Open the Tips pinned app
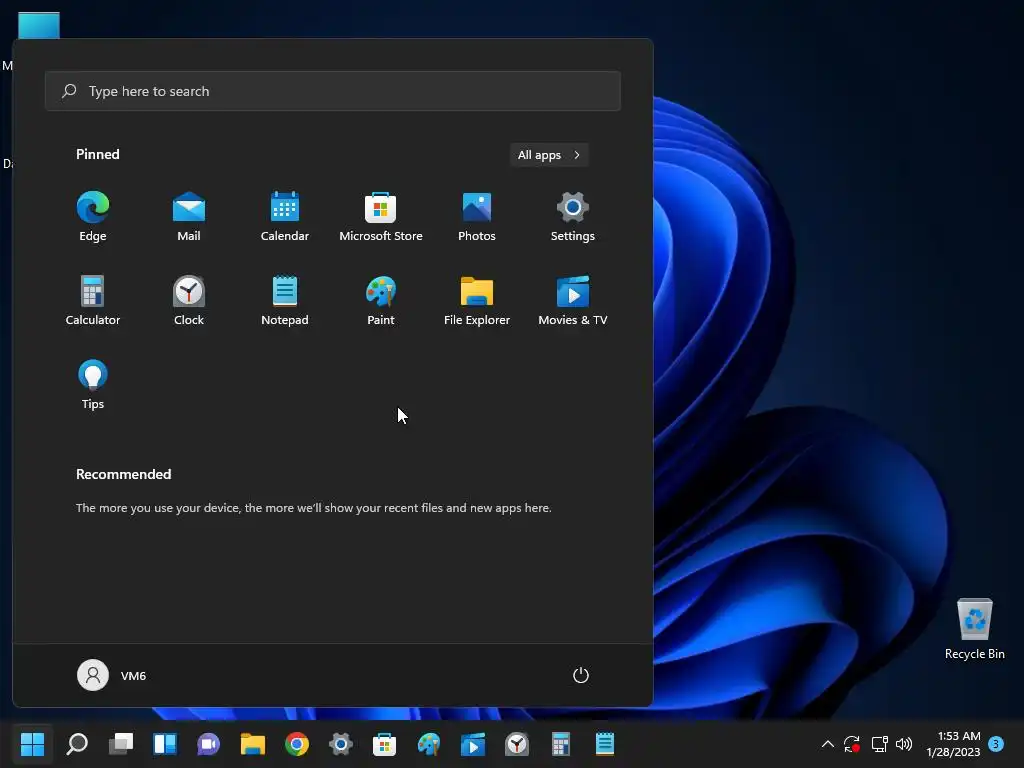 tap(93, 385)
